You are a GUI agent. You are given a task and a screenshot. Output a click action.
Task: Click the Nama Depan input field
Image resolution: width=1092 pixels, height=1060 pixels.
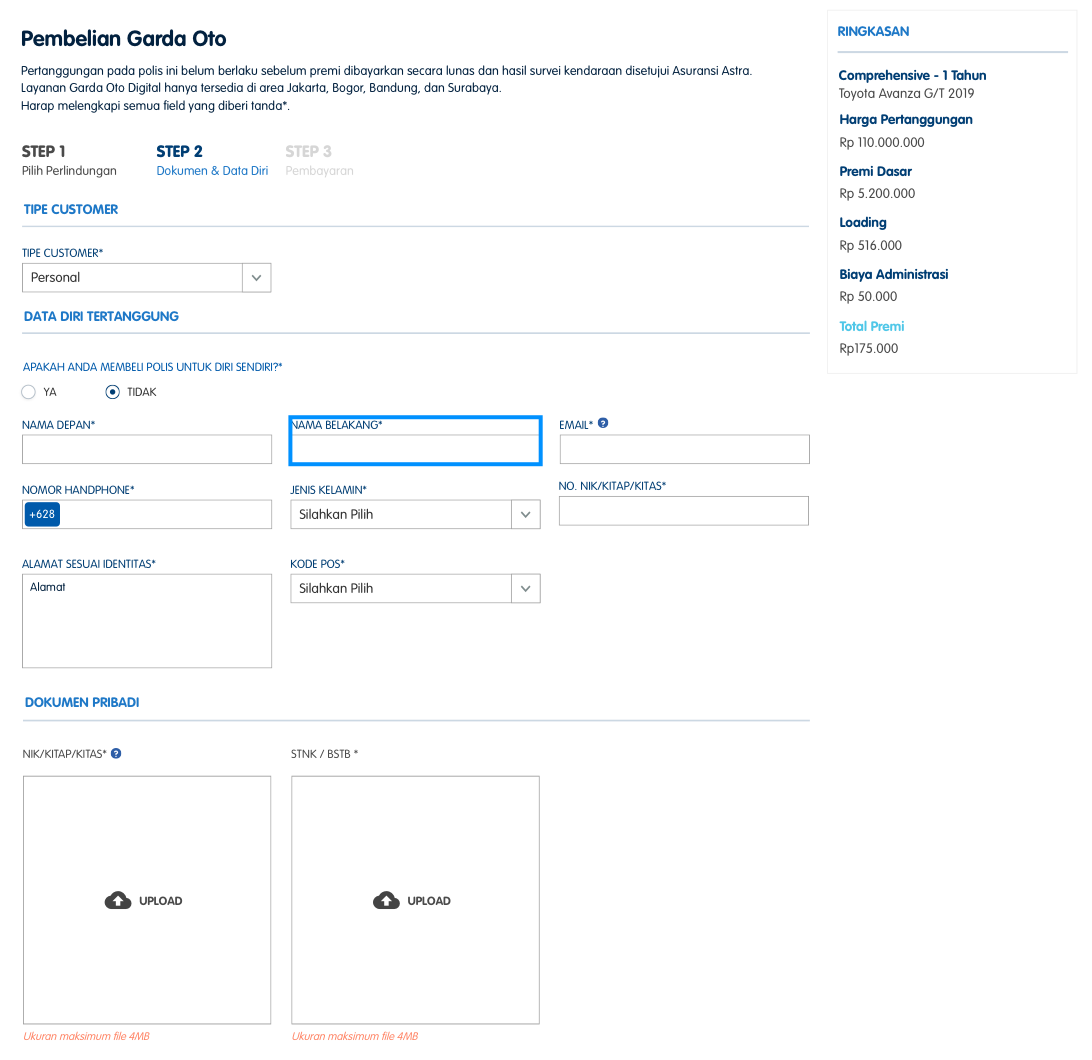click(x=147, y=449)
